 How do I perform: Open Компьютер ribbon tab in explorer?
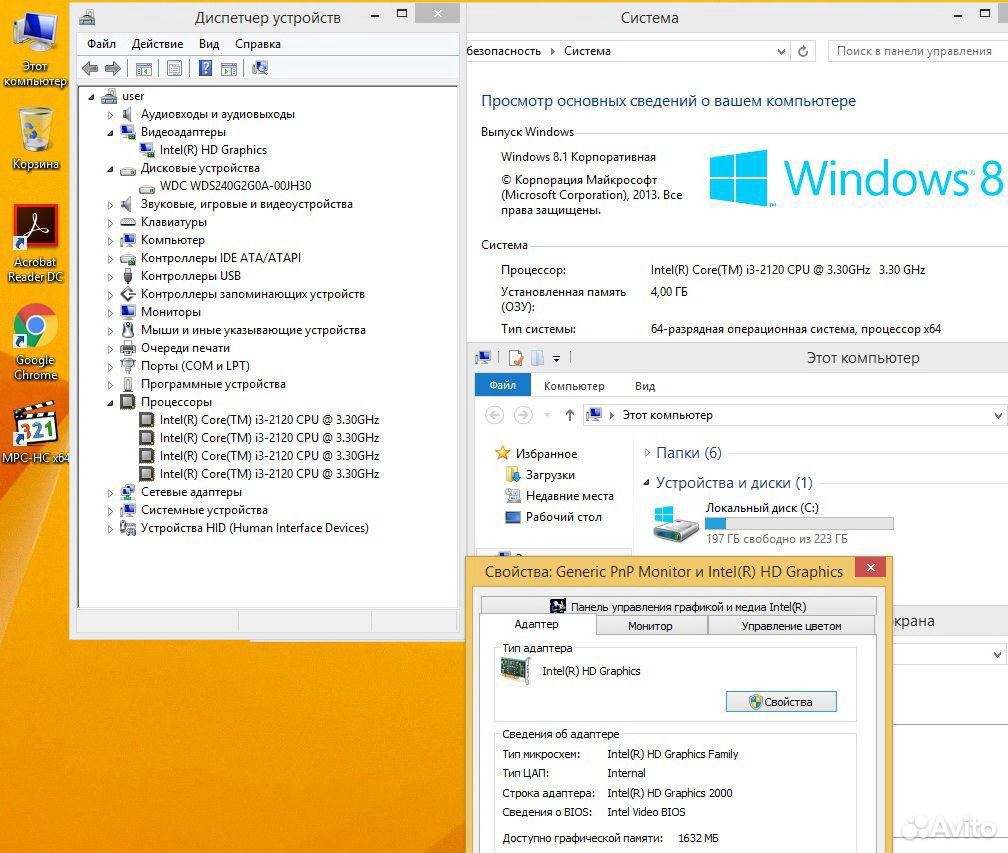click(574, 386)
